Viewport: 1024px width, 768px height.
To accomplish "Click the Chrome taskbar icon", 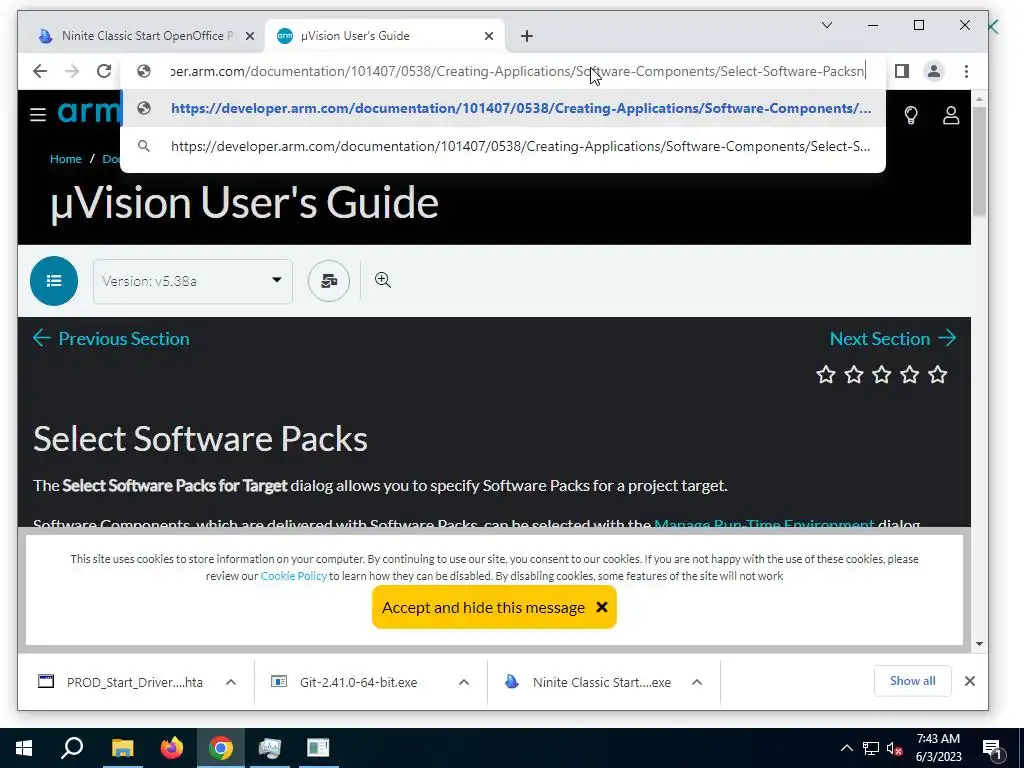I will [221, 748].
